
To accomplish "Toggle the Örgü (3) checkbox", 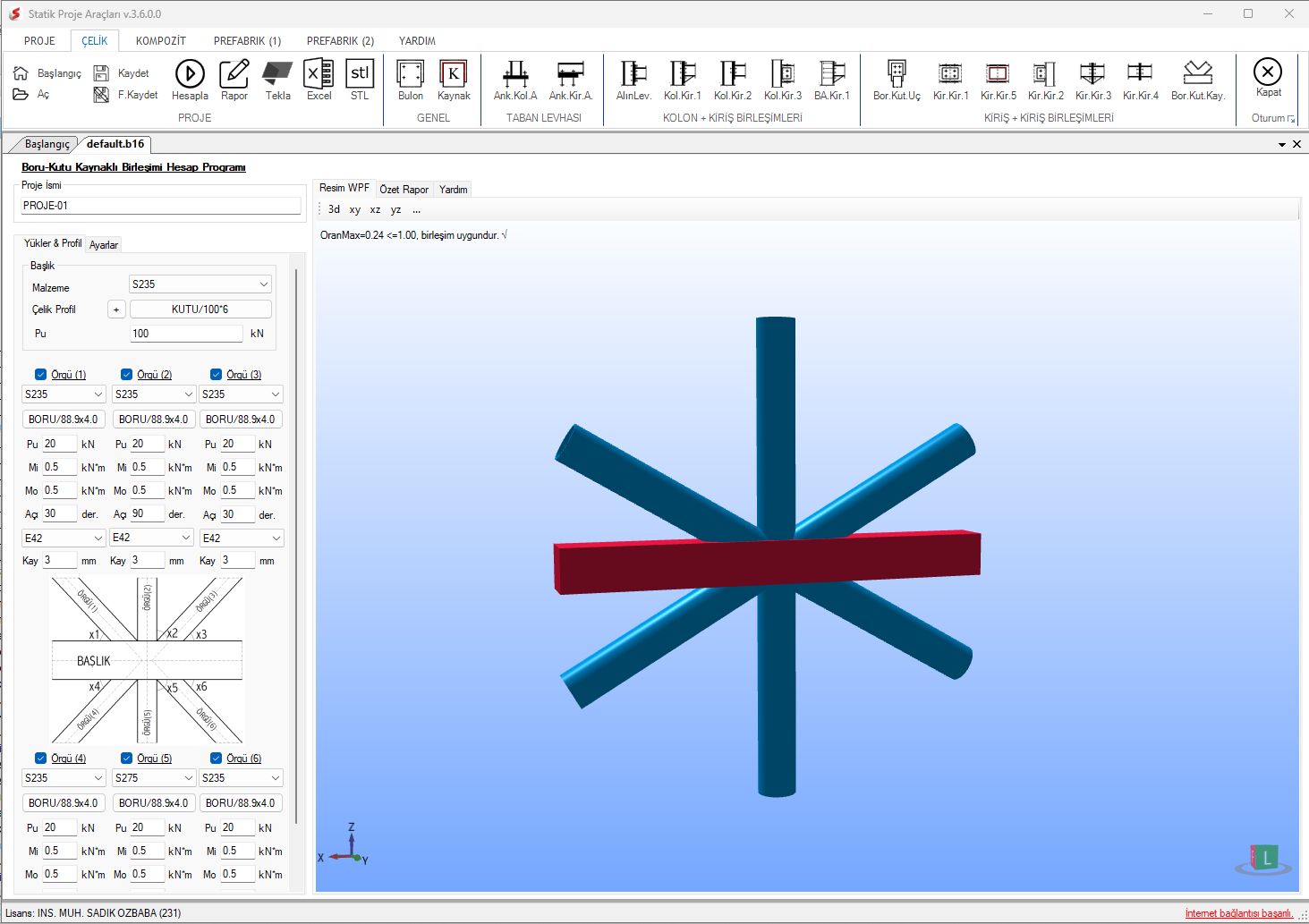I will (216, 375).
